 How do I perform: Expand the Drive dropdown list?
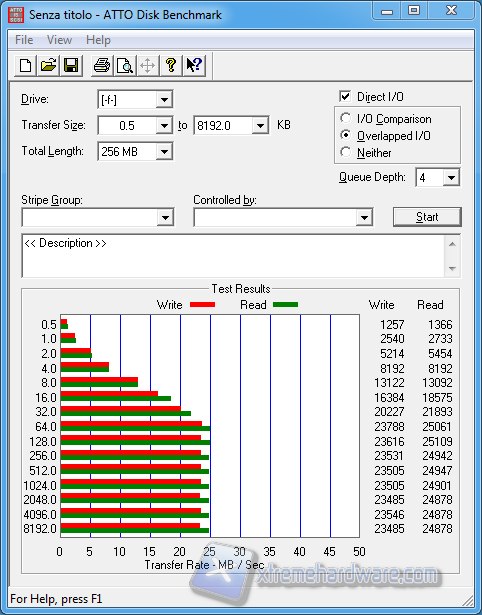[164, 100]
